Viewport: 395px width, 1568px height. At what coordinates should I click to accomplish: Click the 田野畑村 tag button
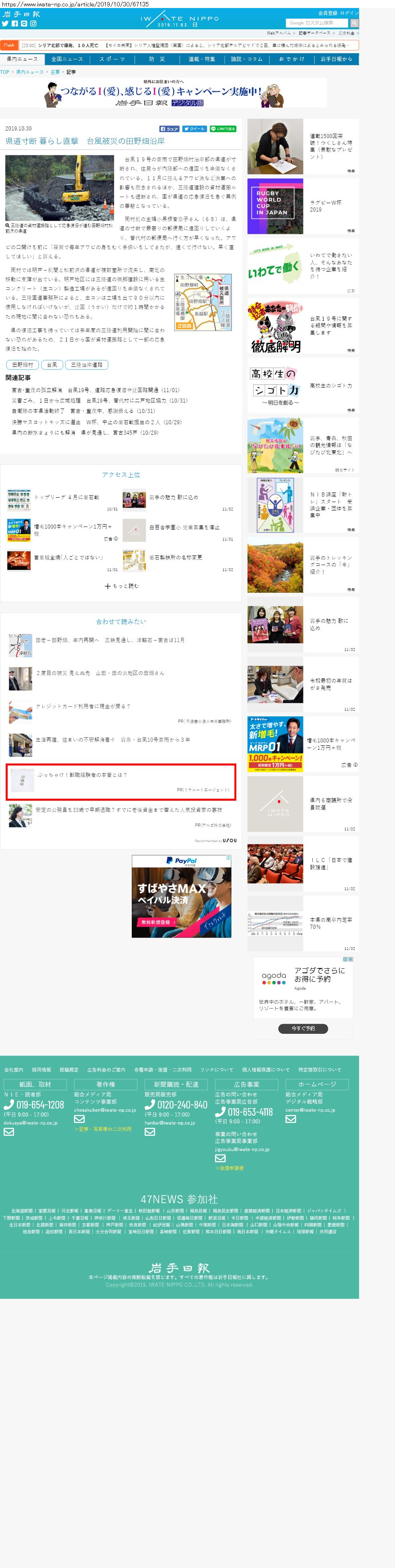click(x=23, y=364)
